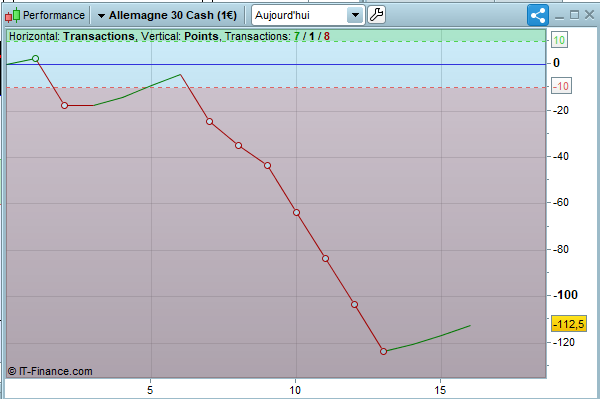Click the -60 axis label
600x399 pixels.
point(561,202)
